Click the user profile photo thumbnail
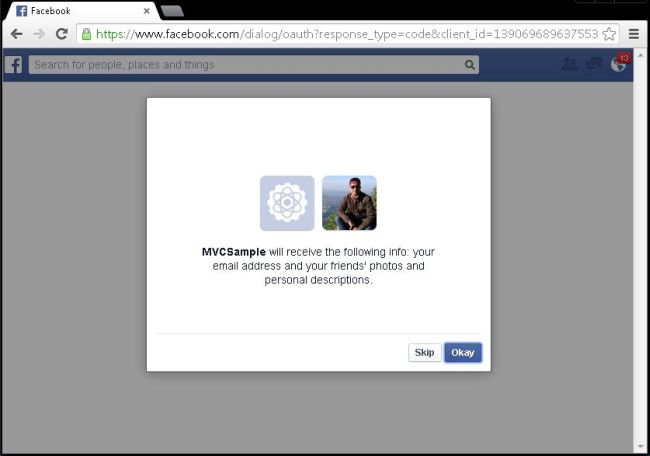The image size is (650, 456). click(349, 203)
